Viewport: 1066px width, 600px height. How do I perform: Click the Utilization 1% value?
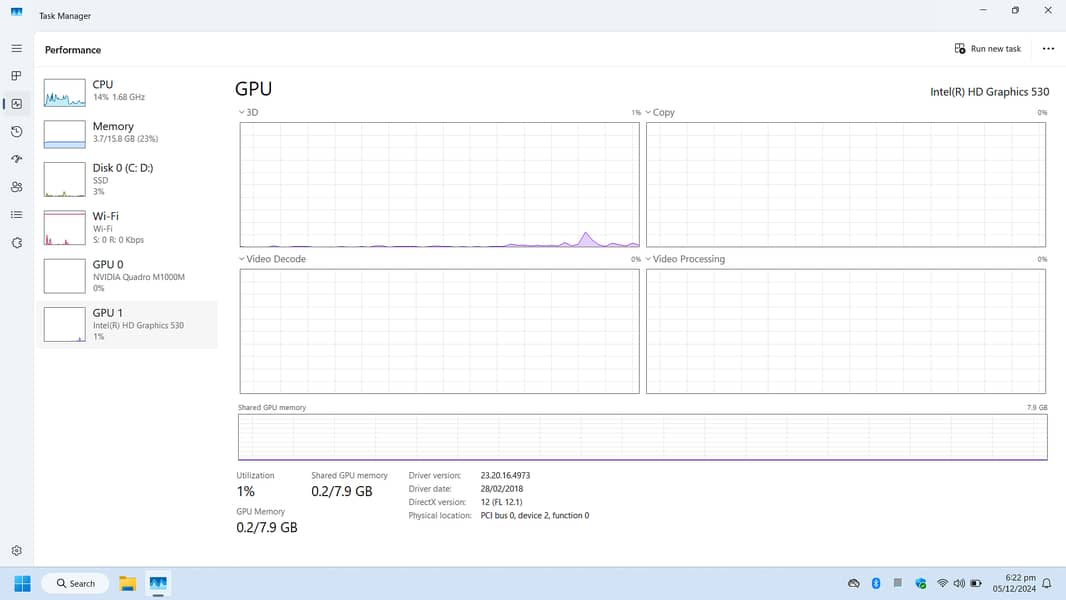pyautogui.click(x=245, y=491)
